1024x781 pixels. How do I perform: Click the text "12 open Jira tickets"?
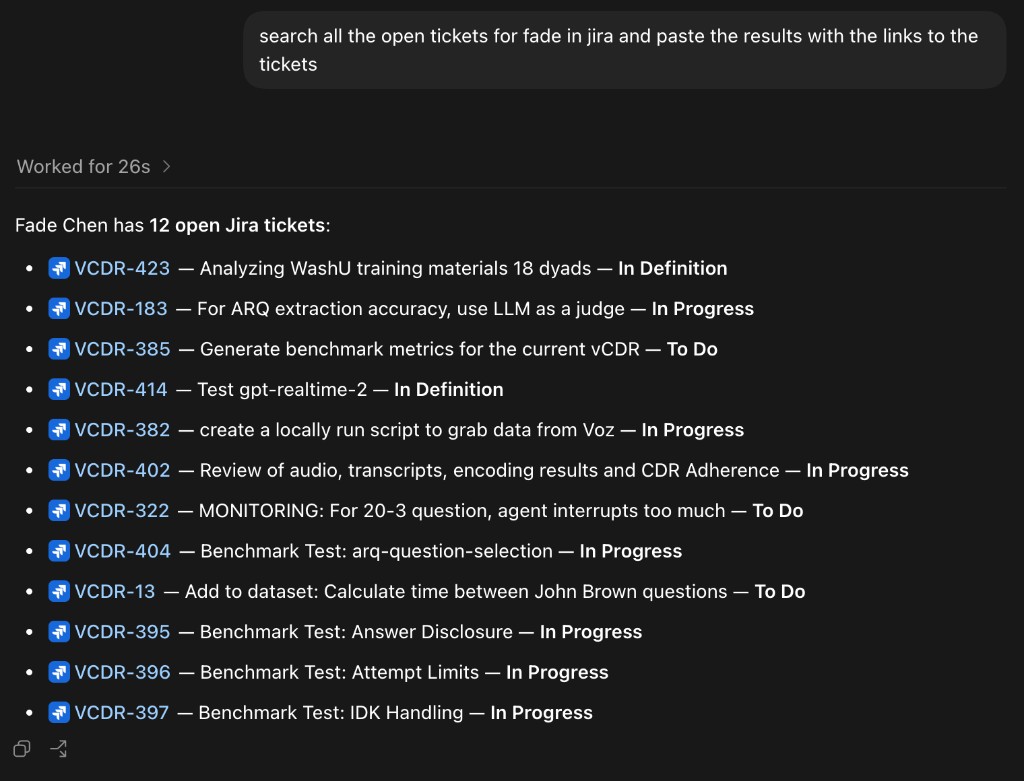click(x=237, y=225)
